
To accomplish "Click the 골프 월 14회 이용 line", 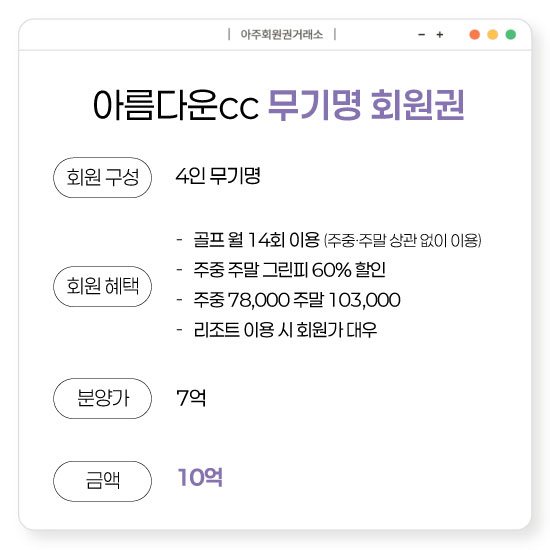I will tap(256, 240).
